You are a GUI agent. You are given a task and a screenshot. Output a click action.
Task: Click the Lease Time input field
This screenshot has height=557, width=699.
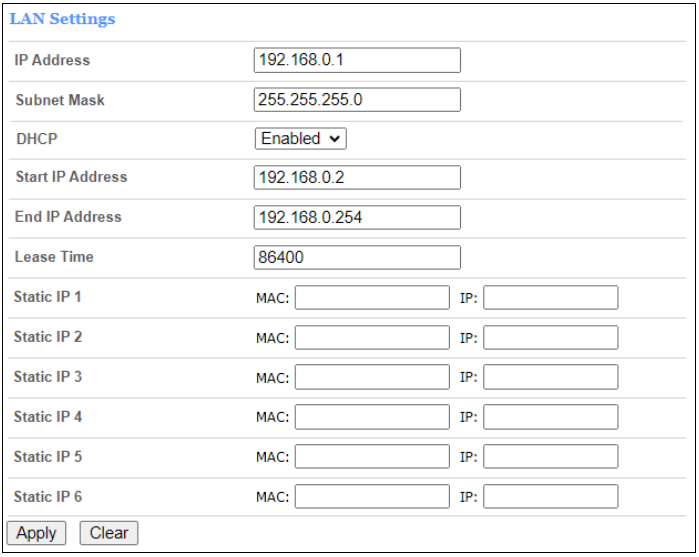tap(357, 257)
